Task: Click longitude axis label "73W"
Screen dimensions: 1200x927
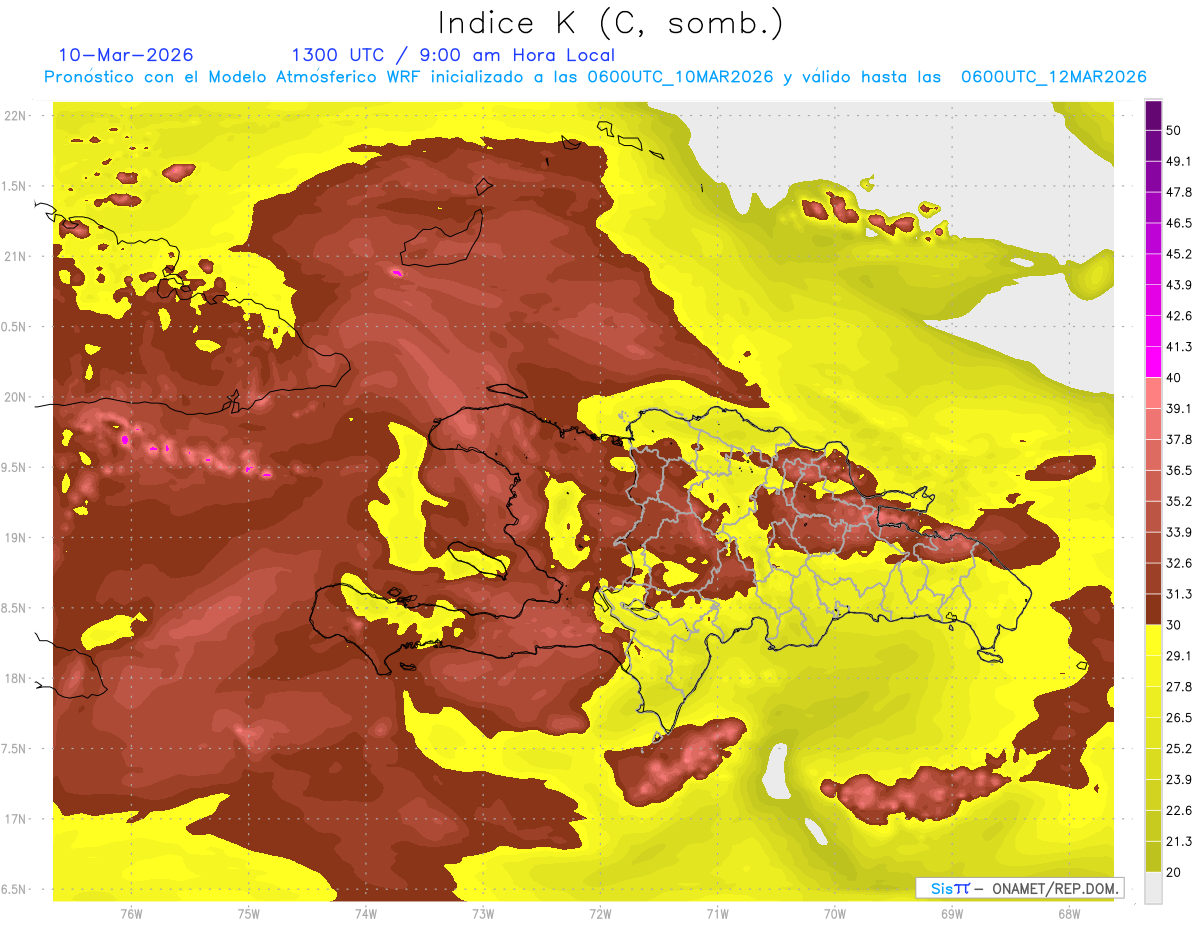Action: coord(482,913)
